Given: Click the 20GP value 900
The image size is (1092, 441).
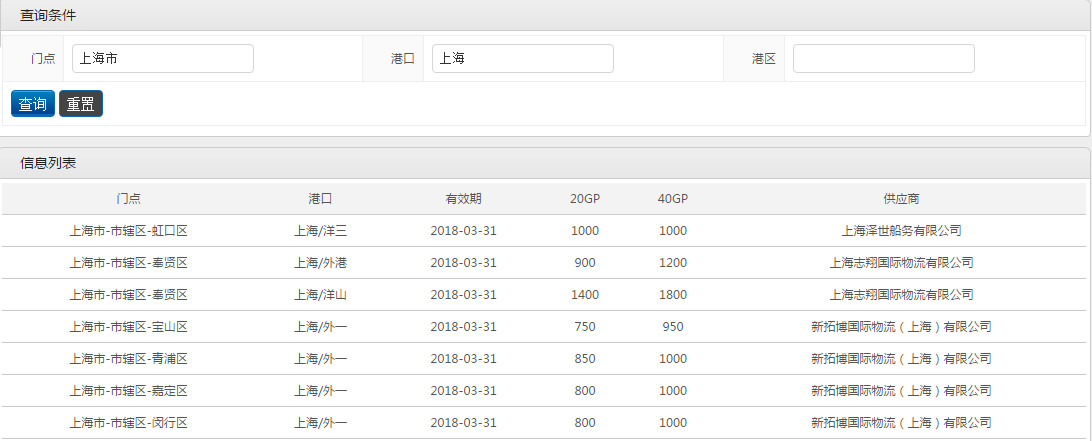Looking at the screenshot, I should (x=585, y=263).
